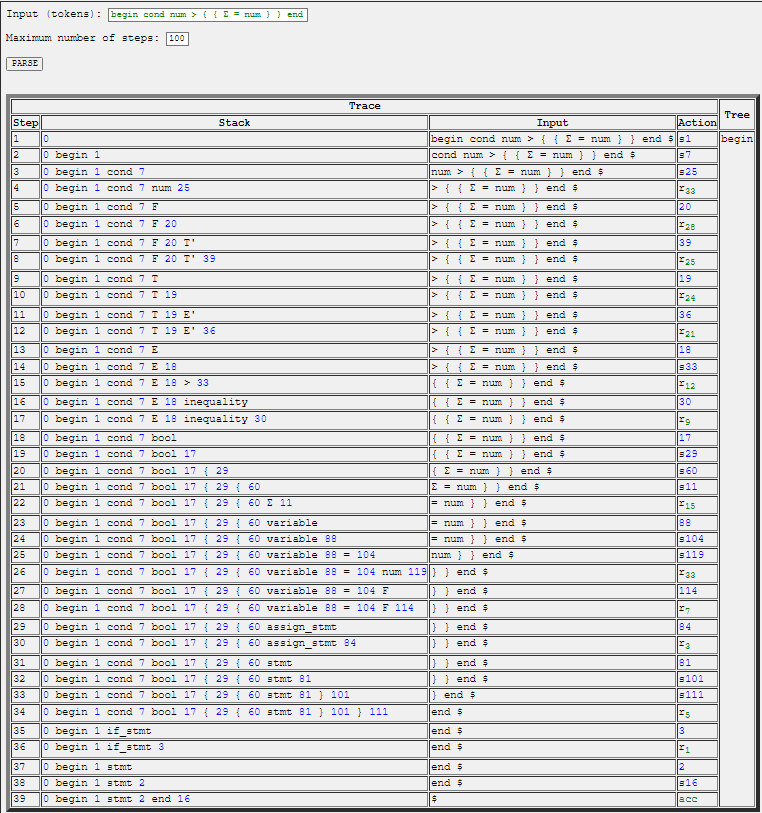Click stack cell 'begin 1 if_stmt 3'

[234, 748]
